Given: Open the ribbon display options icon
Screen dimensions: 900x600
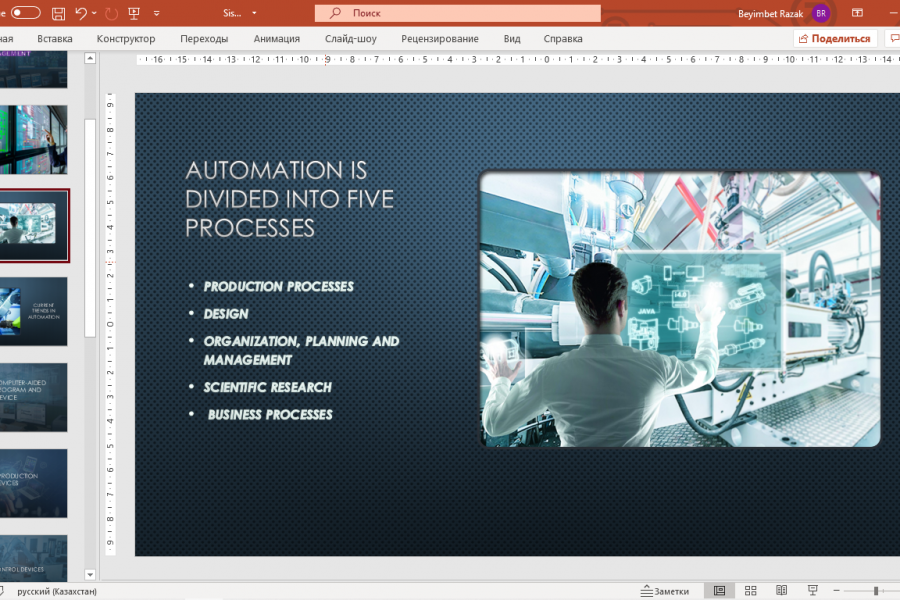Looking at the screenshot, I should click(857, 13).
